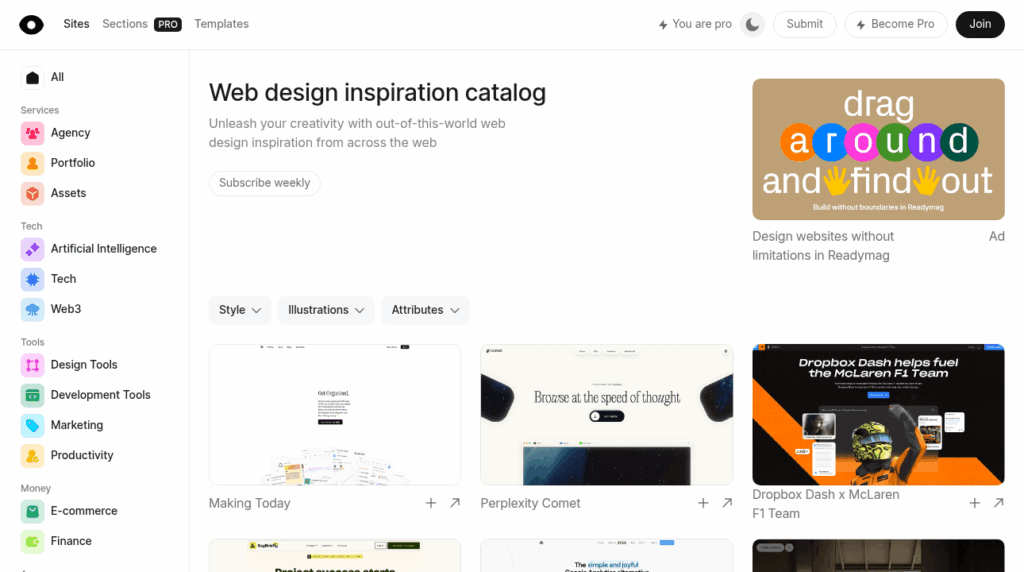
Task: Select the Productivity category icon
Action: (x=33, y=456)
